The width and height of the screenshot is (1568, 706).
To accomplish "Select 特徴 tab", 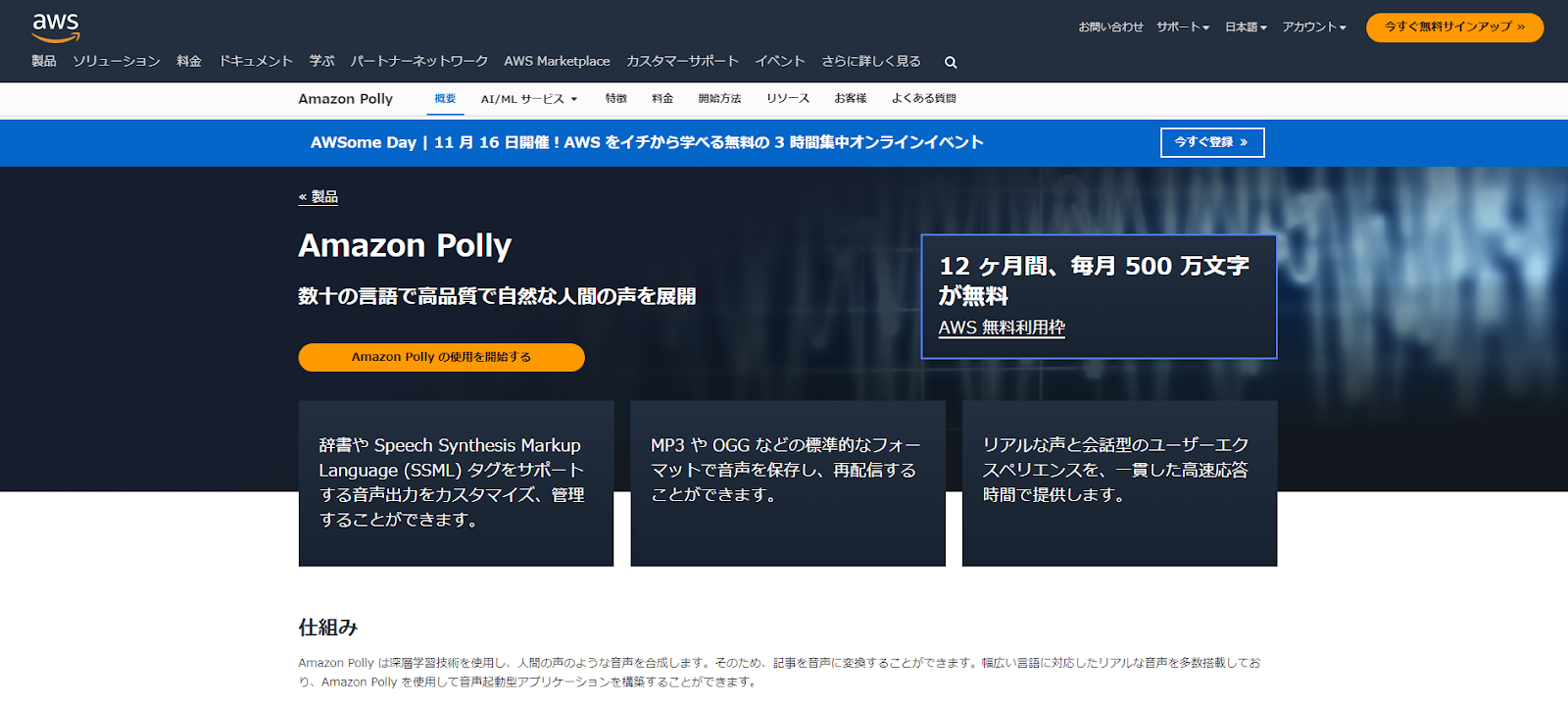I will click(x=616, y=99).
